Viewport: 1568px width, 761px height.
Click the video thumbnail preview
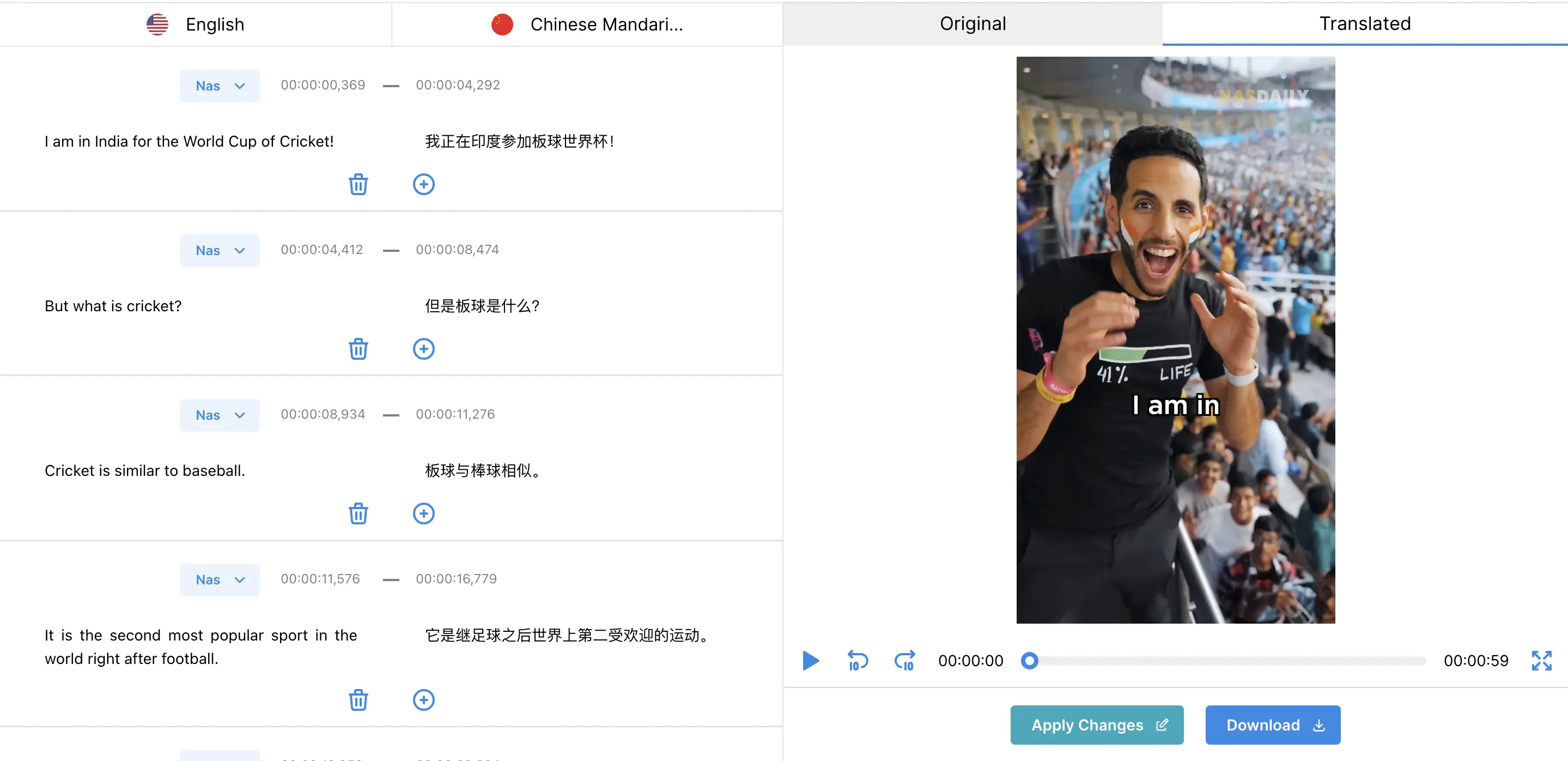click(x=1176, y=339)
